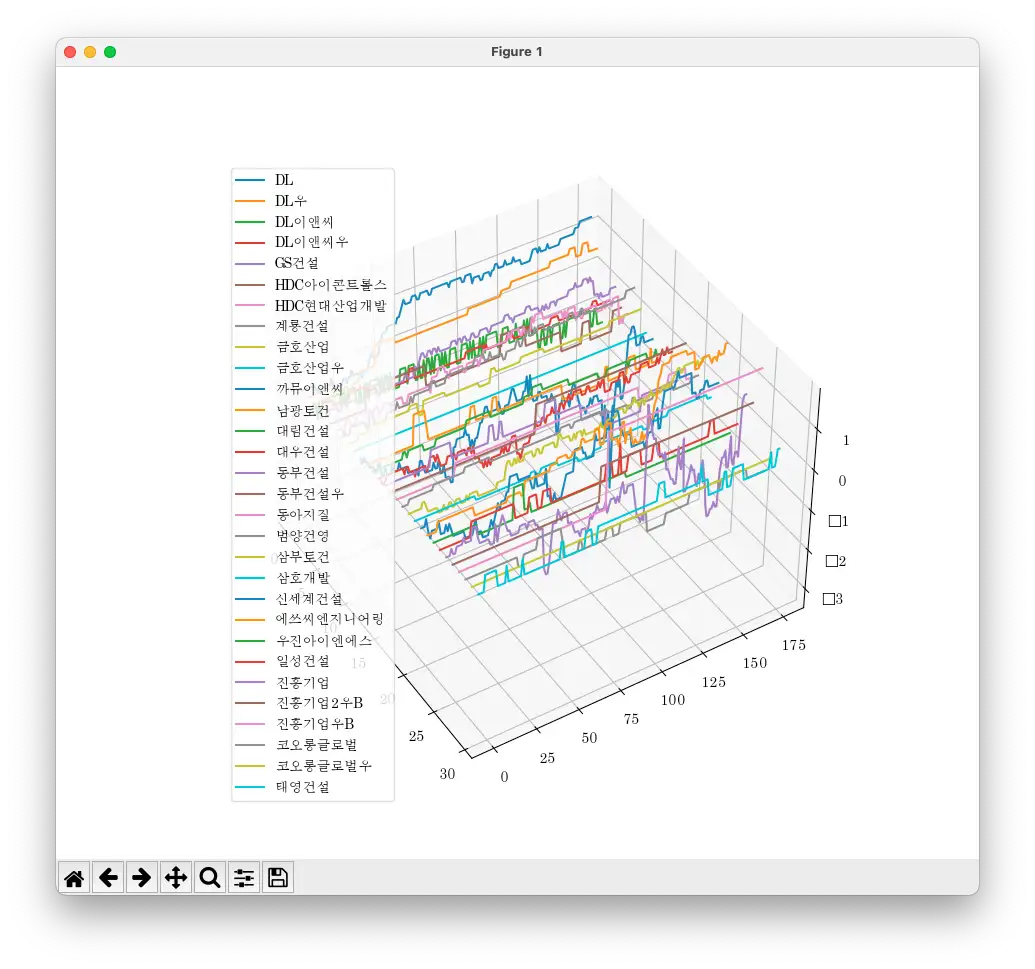Click axis tick label '75'

click(631, 719)
